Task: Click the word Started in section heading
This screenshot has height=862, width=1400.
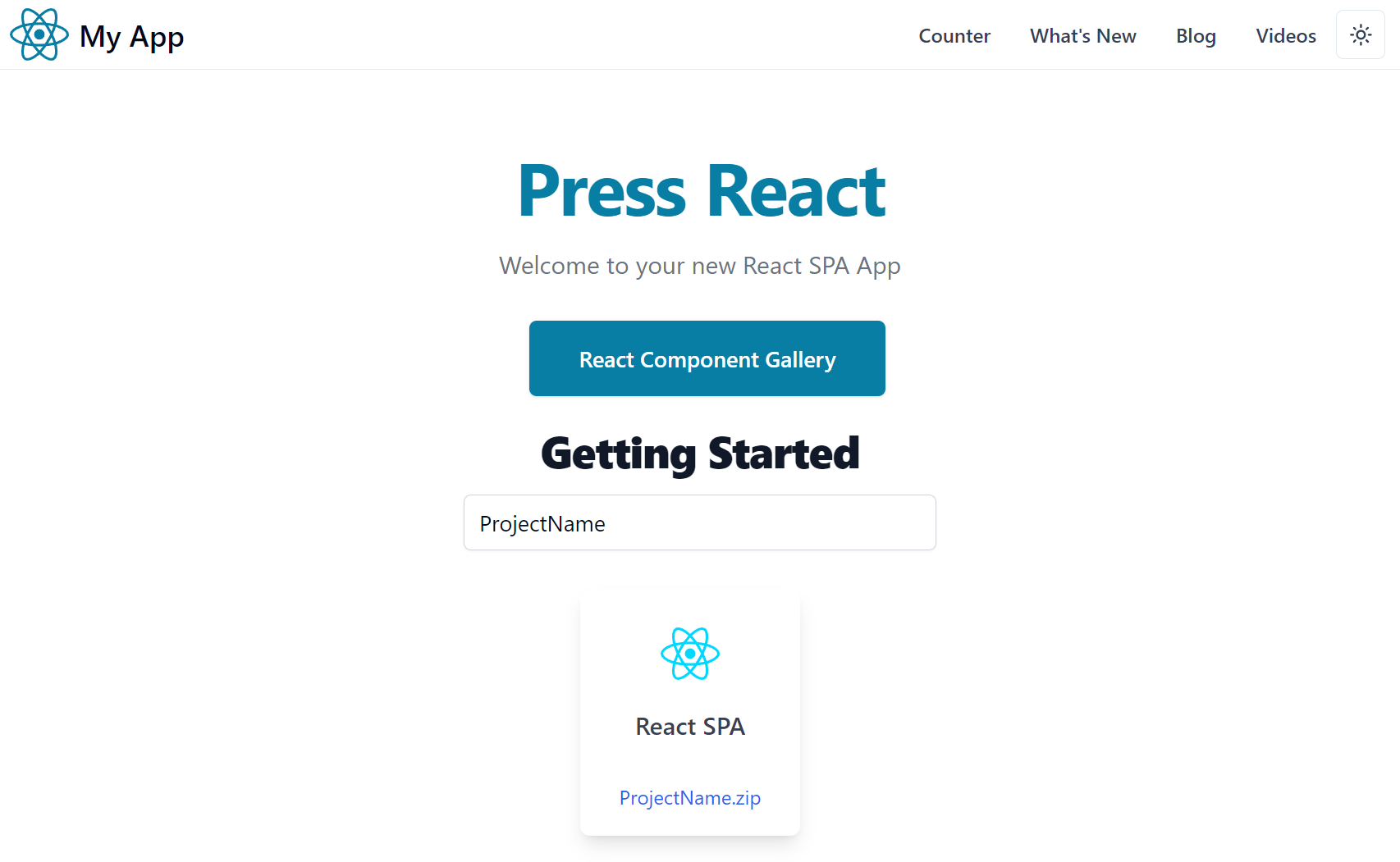Action: 784,454
